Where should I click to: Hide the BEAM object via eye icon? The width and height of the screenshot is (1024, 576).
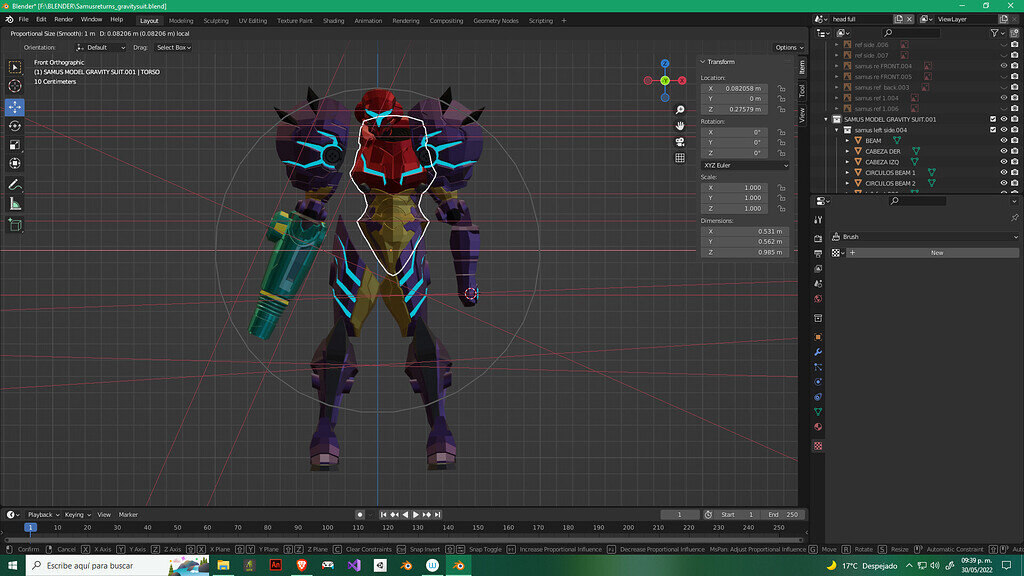tap(1004, 141)
